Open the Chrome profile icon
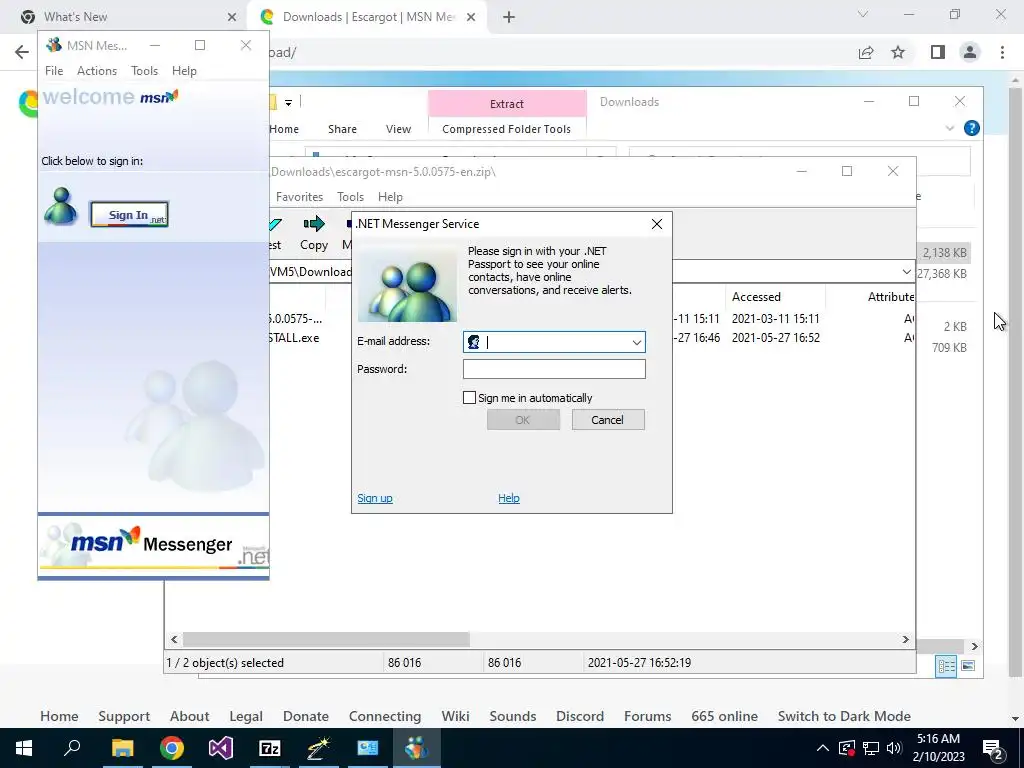 970,52
